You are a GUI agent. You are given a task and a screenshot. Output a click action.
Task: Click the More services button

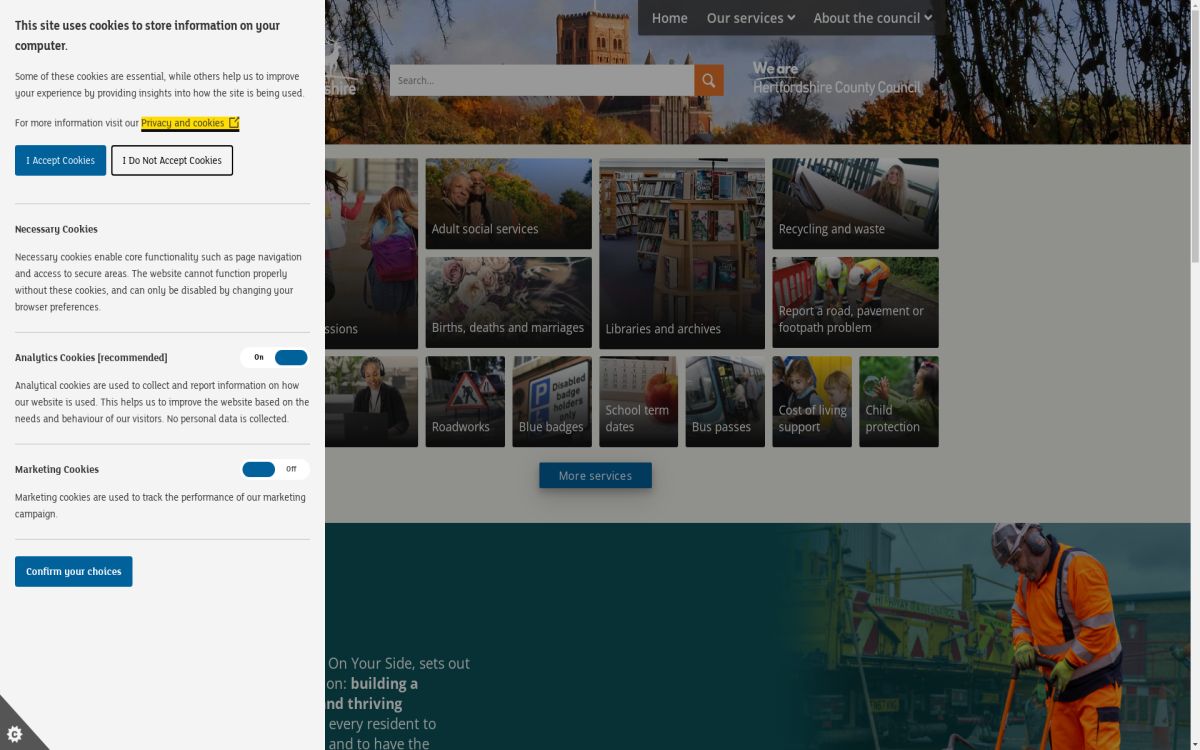pyautogui.click(x=595, y=476)
